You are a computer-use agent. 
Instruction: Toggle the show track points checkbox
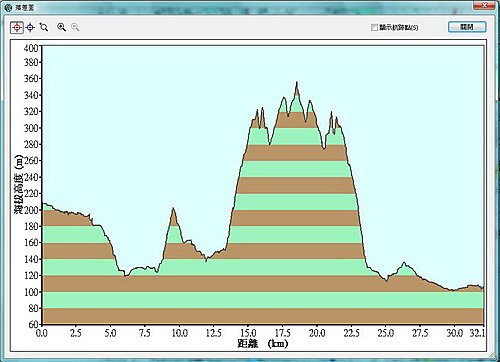pyautogui.click(x=374, y=27)
